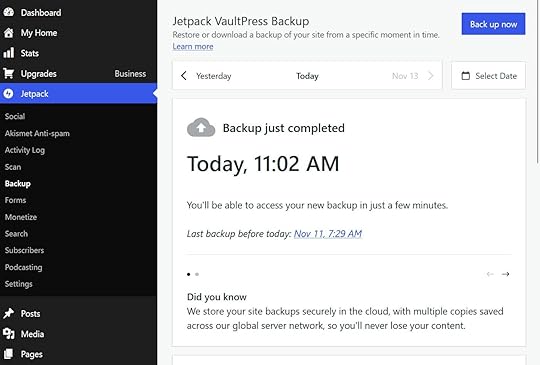
Task: Click Today in date navigation
Action: (307, 76)
